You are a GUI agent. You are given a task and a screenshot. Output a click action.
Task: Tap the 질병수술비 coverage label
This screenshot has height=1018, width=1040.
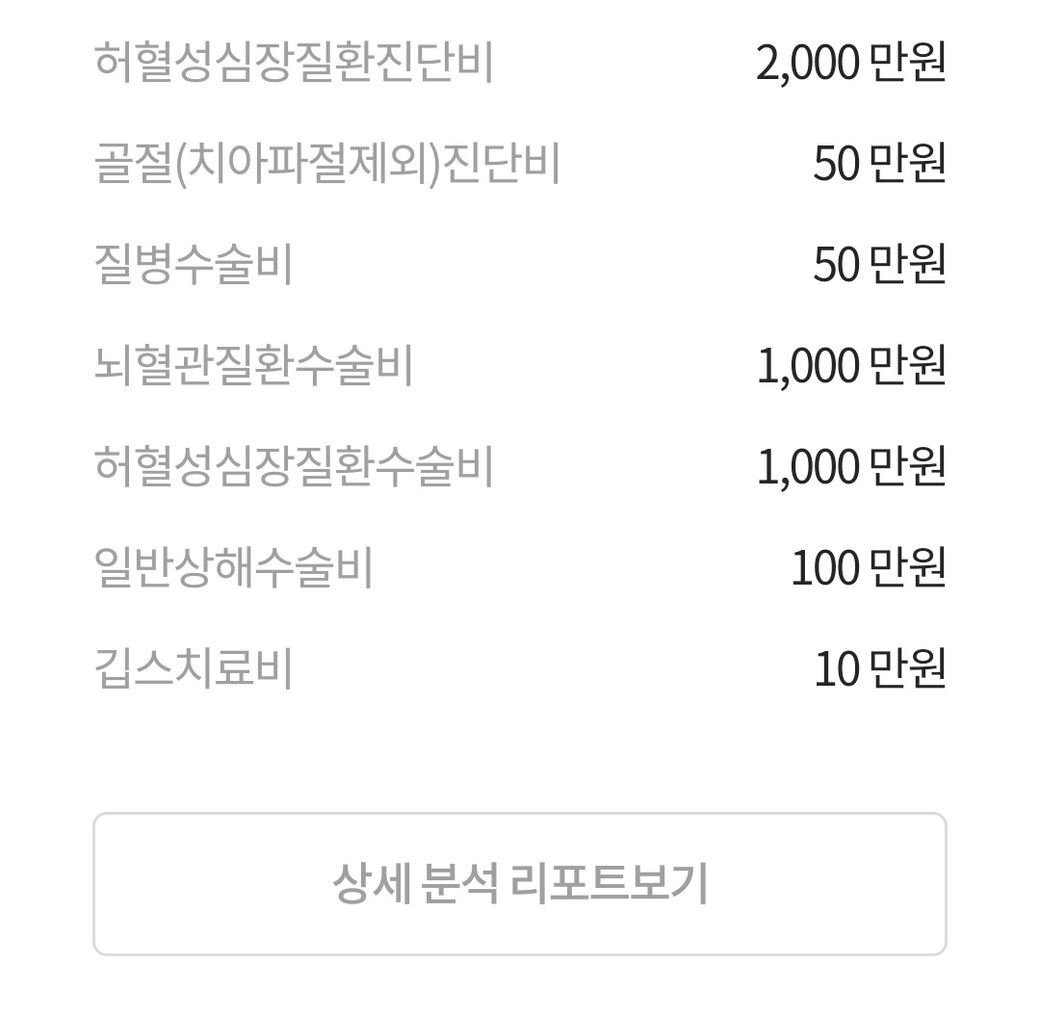(193, 265)
